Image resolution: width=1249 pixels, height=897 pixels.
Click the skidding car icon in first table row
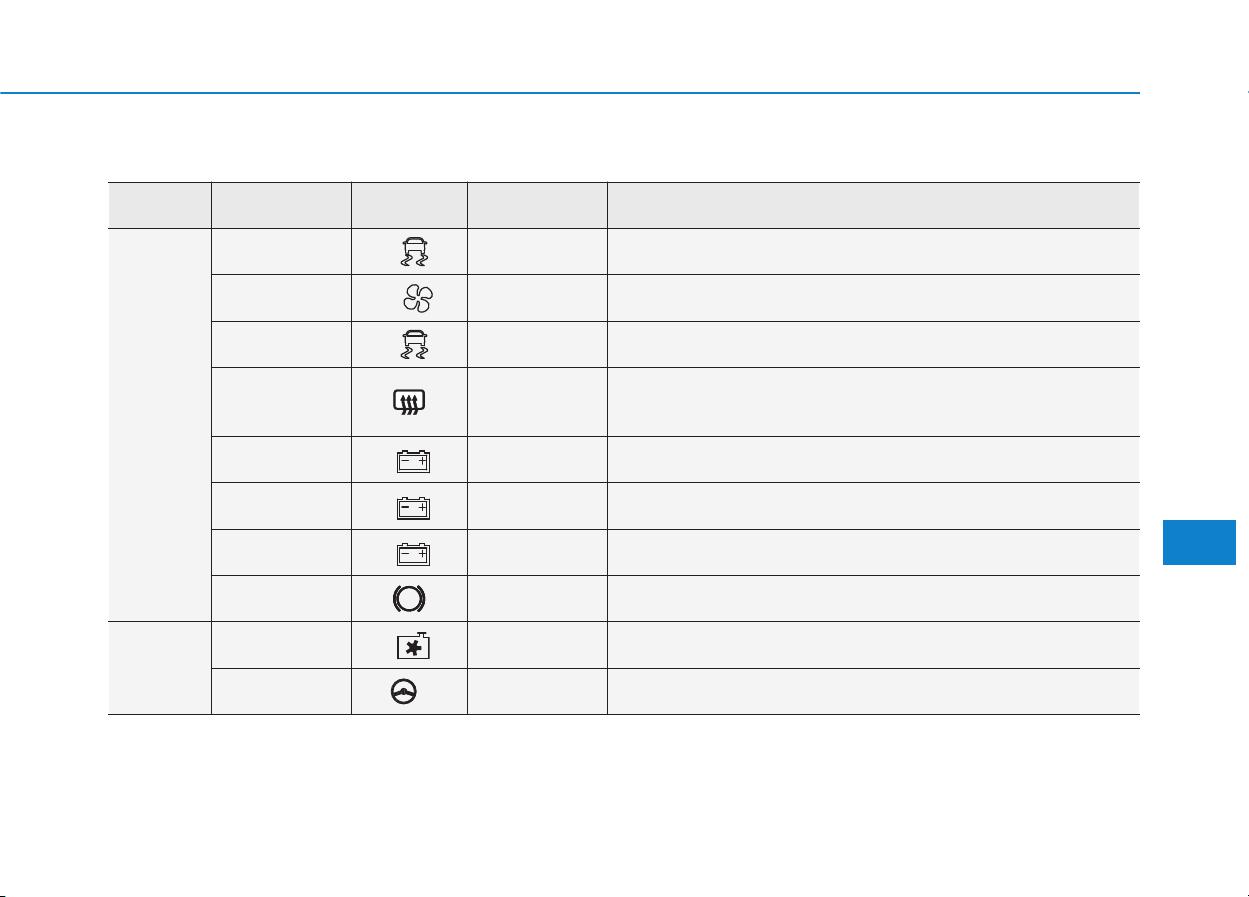(409, 251)
